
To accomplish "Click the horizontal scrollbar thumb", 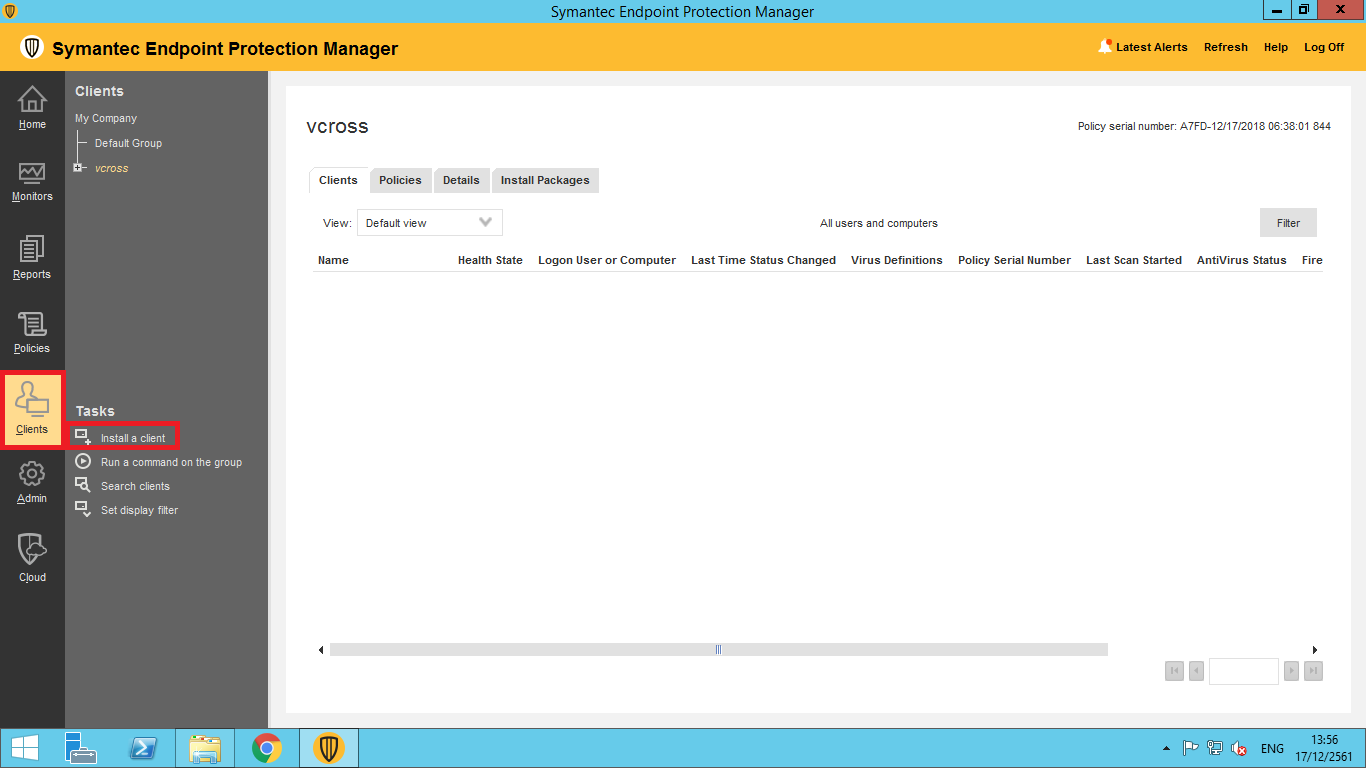I will pyautogui.click(x=718, y=650).
